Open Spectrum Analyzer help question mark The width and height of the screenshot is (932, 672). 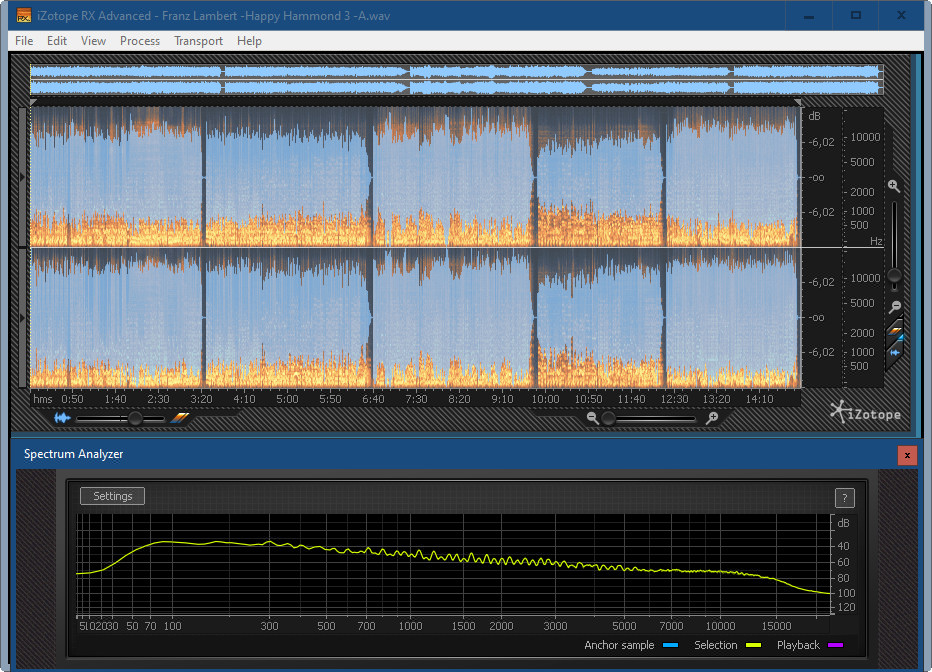[843, 497]
